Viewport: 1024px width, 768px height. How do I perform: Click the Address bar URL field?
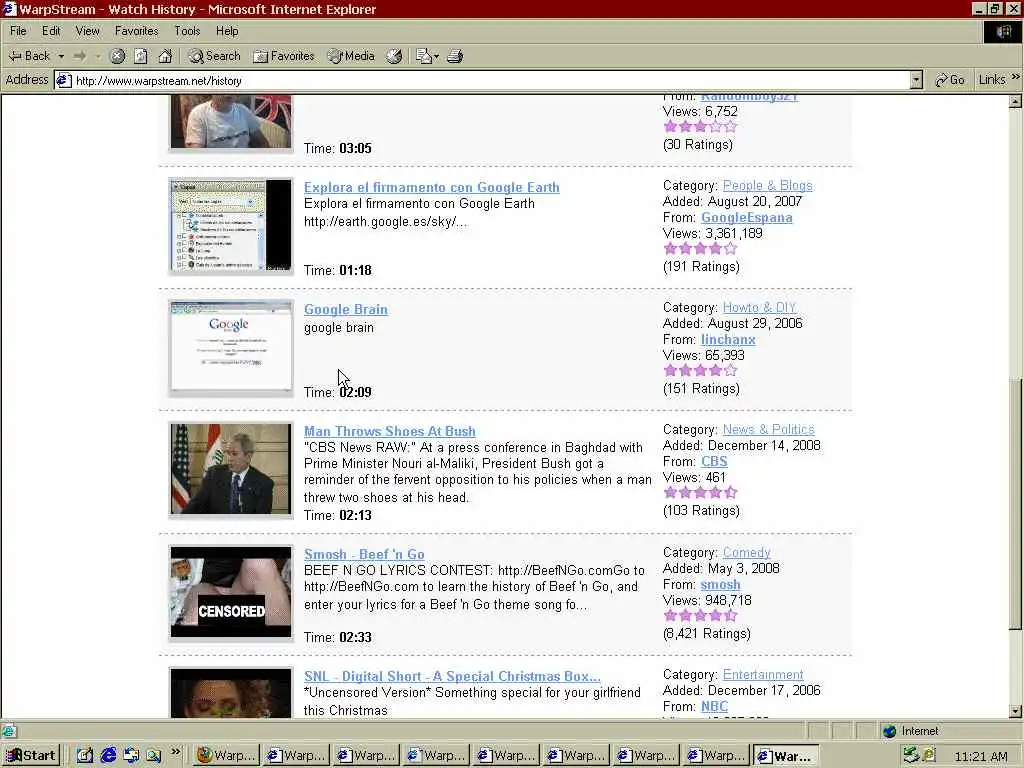click(x=490, y=80)
